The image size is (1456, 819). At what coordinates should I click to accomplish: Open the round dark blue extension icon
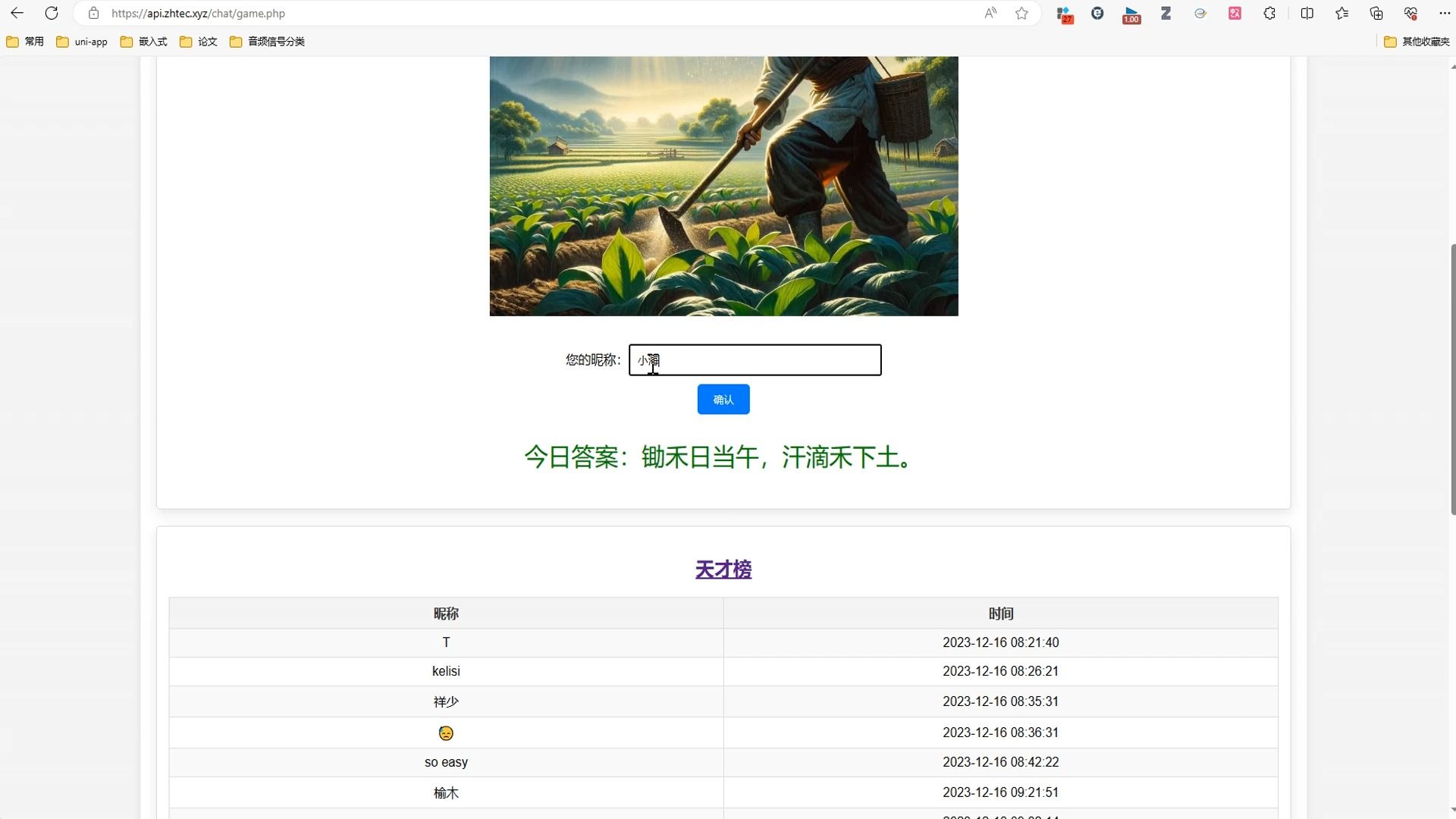pos(1097,13)
